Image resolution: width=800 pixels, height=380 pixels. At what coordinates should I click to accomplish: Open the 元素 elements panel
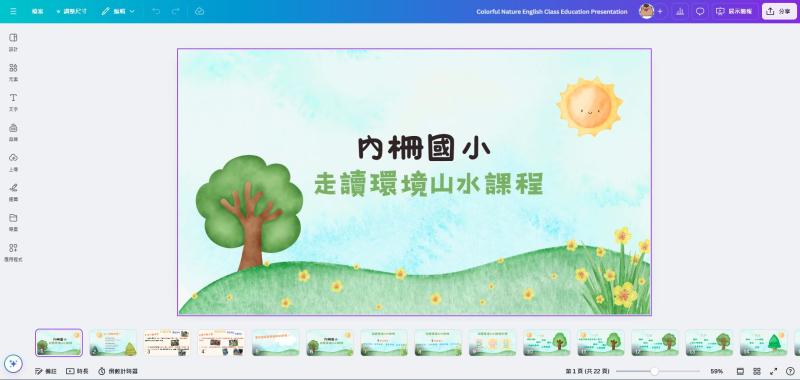(x=13, y=72)
